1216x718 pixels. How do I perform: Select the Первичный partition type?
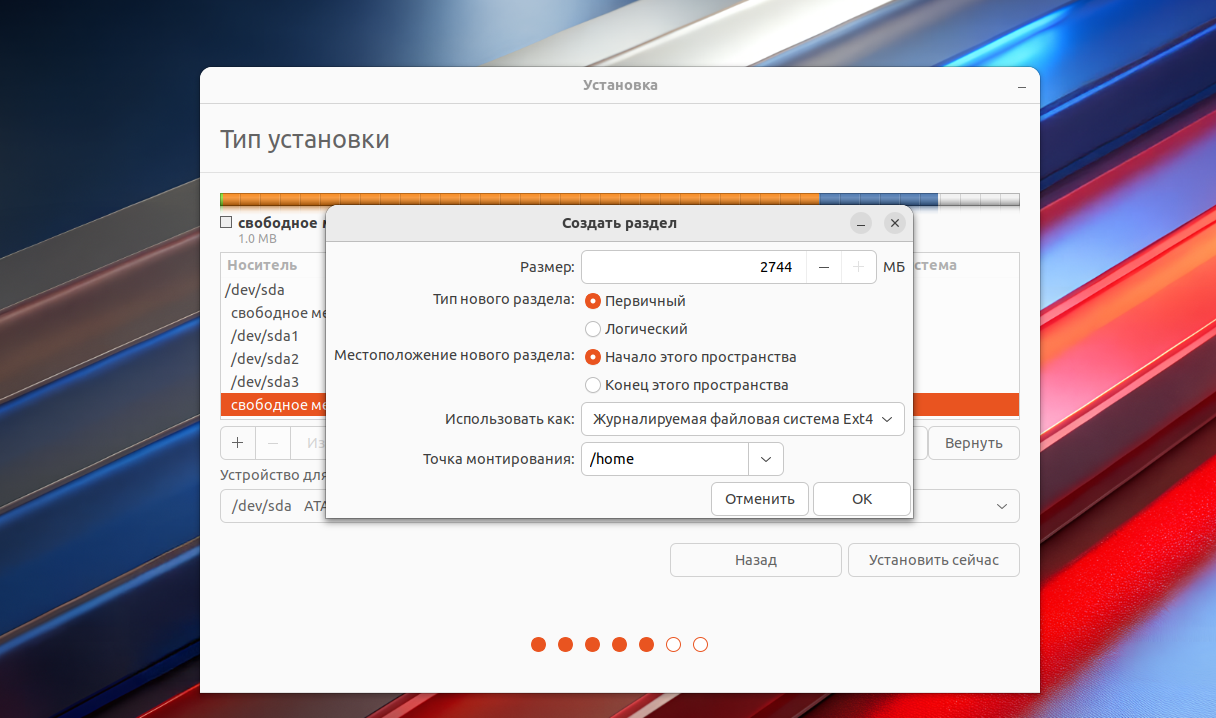[x=593, y=301]
